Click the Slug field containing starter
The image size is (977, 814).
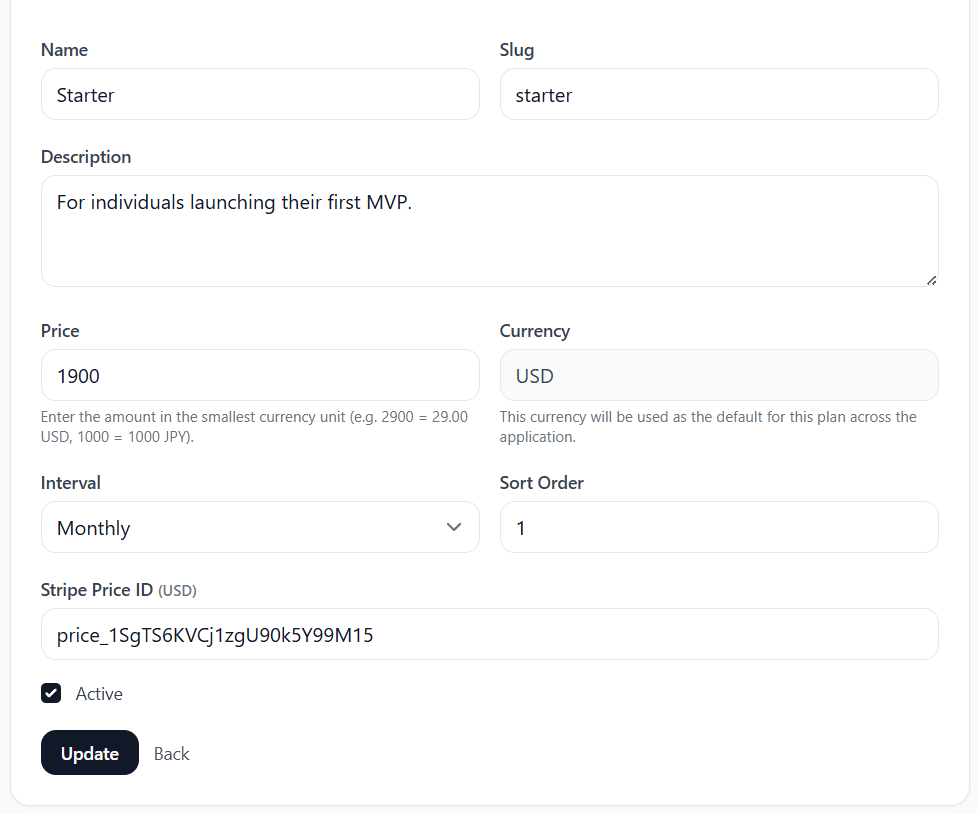click(x=719, y=94)
